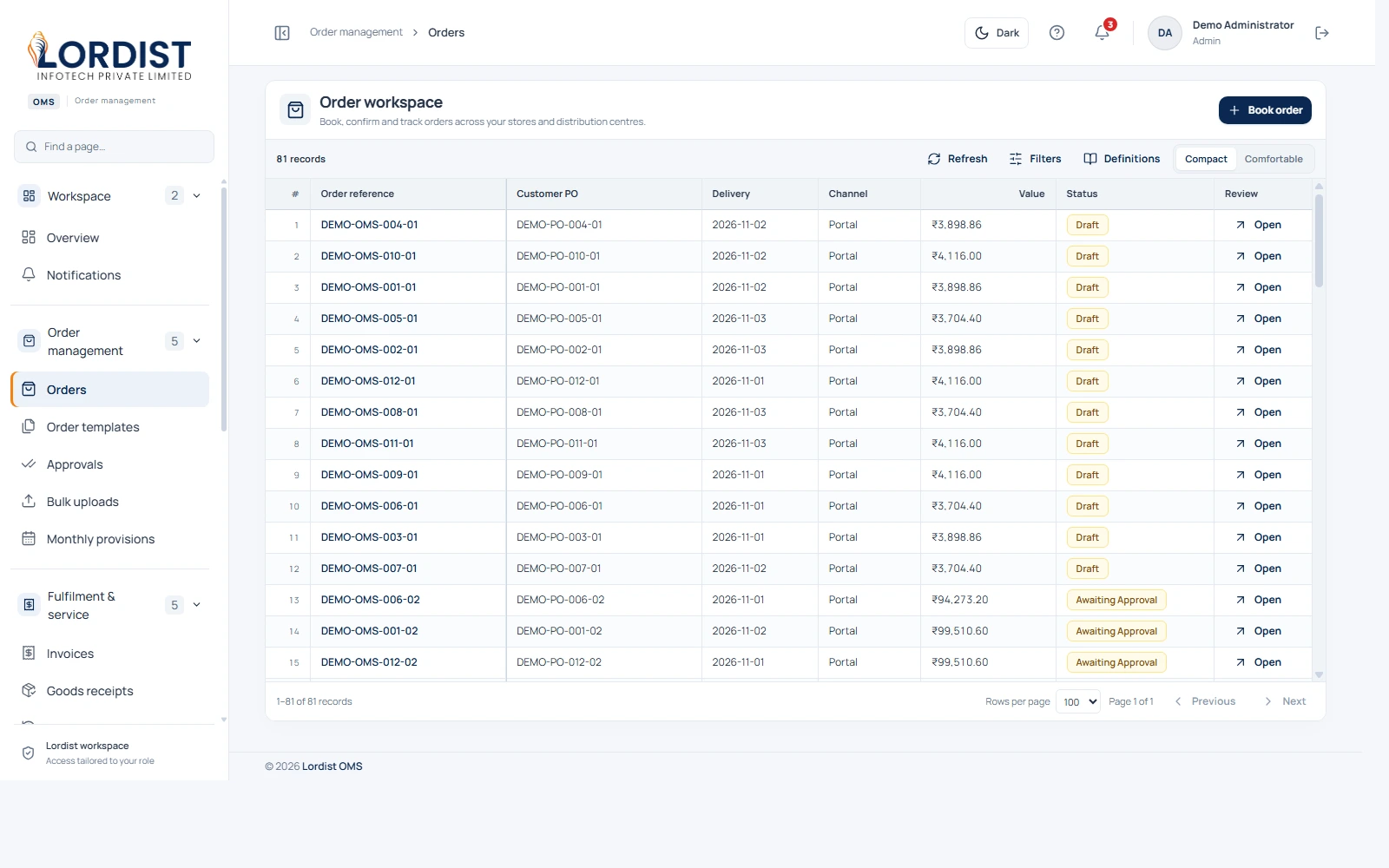Select Comfortable table density
1389x868 pixels.
(x=1274, y=159)
